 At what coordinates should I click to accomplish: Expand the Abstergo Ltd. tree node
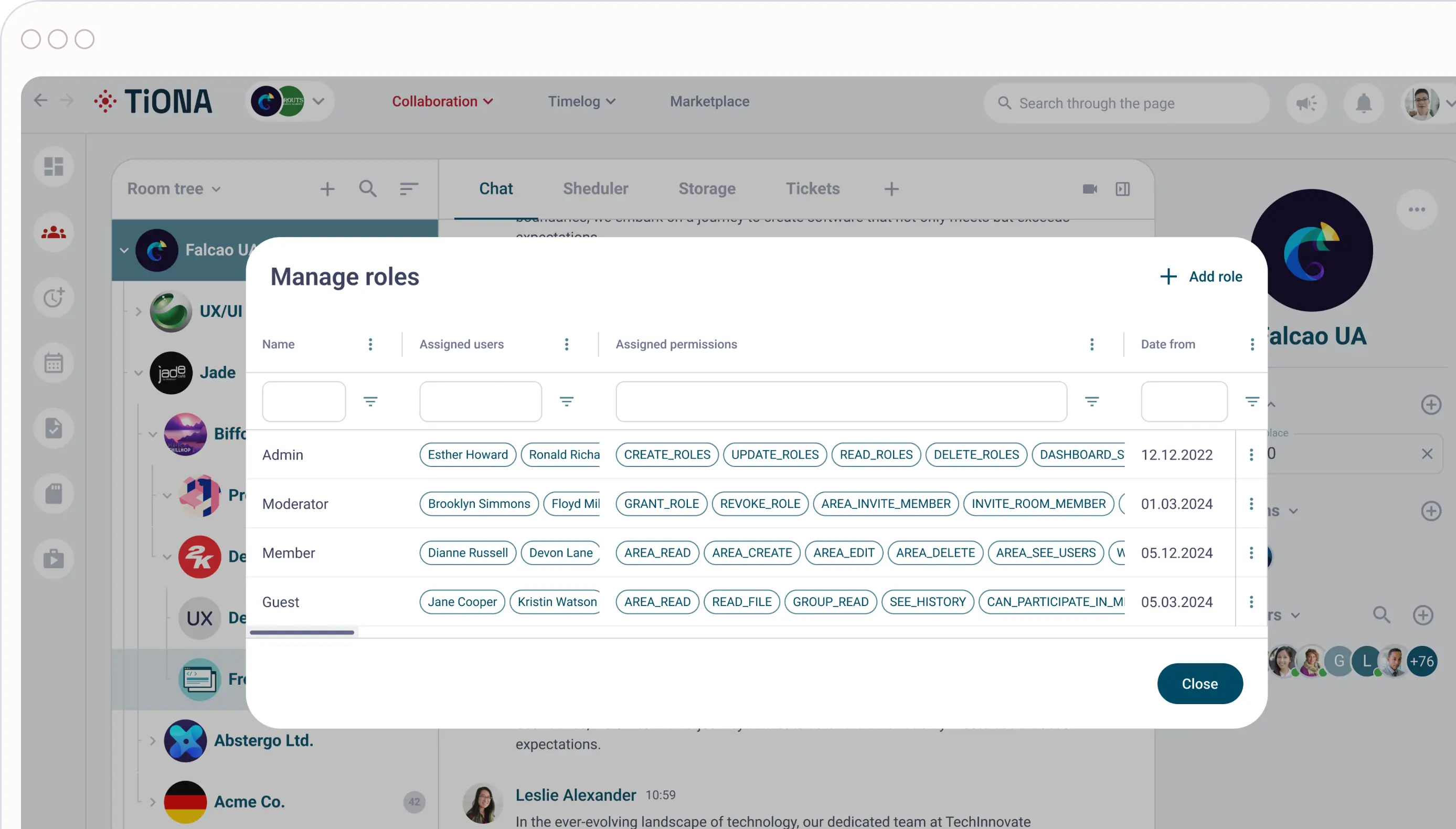[x=152, y=740]
